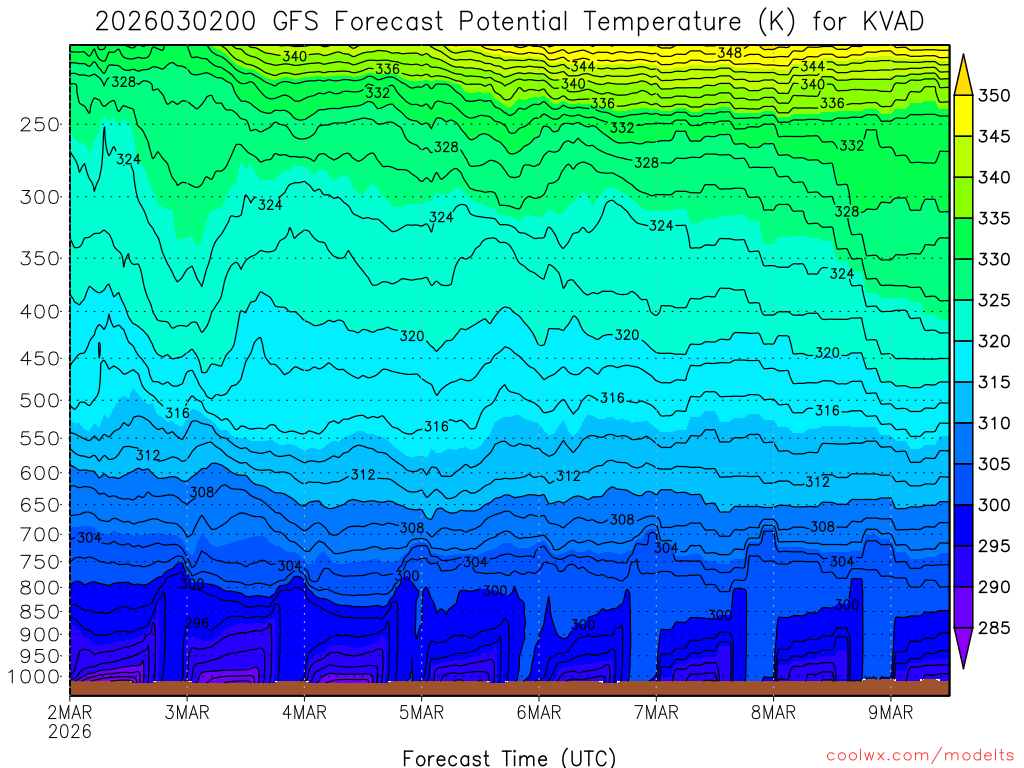Click the 950 pressure level label
Viewport: 1024px width, 768px height.
point(40,656)
